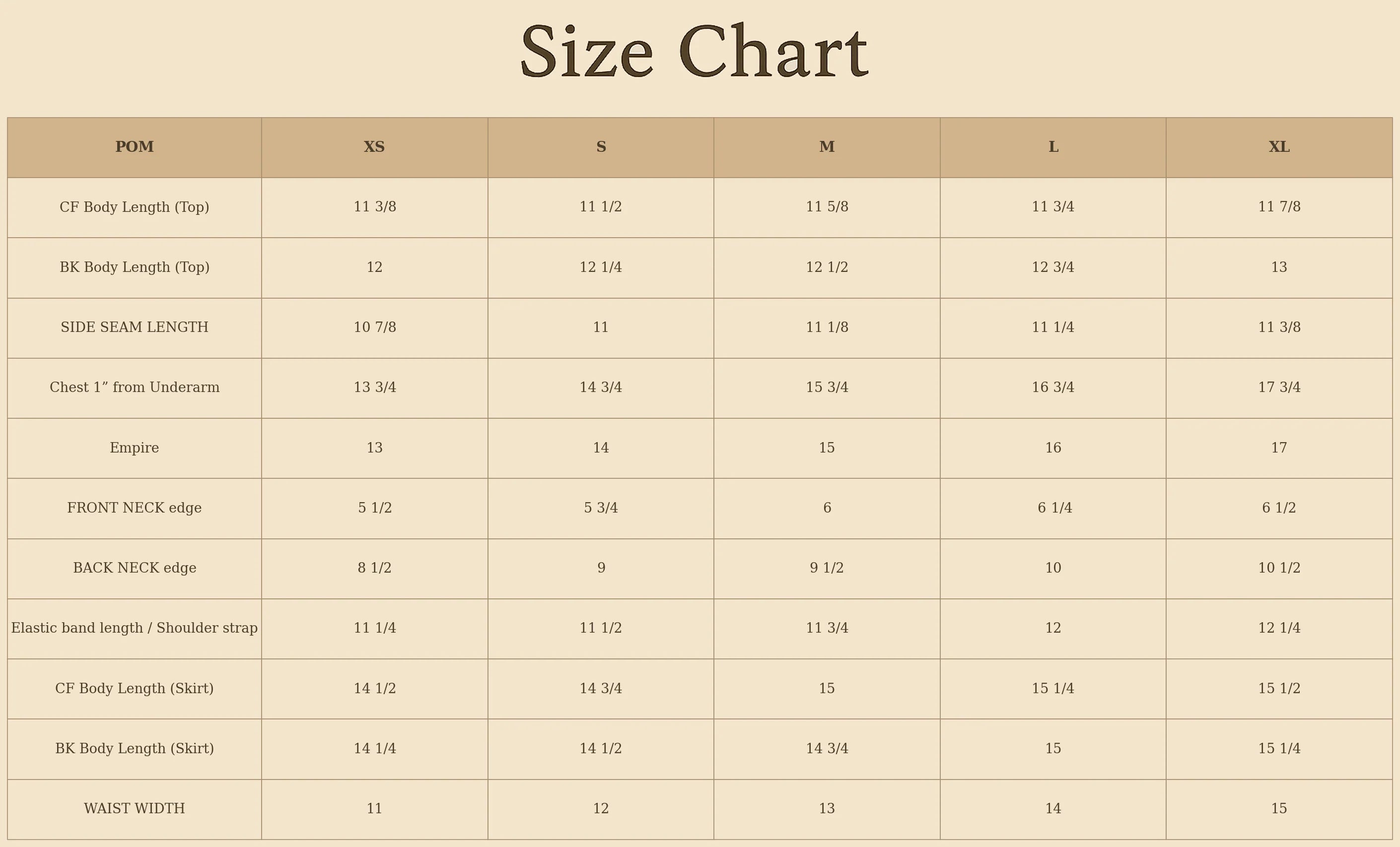Select the 11 7/8 CF top XL value
1400x847 pixels.
1279,207
